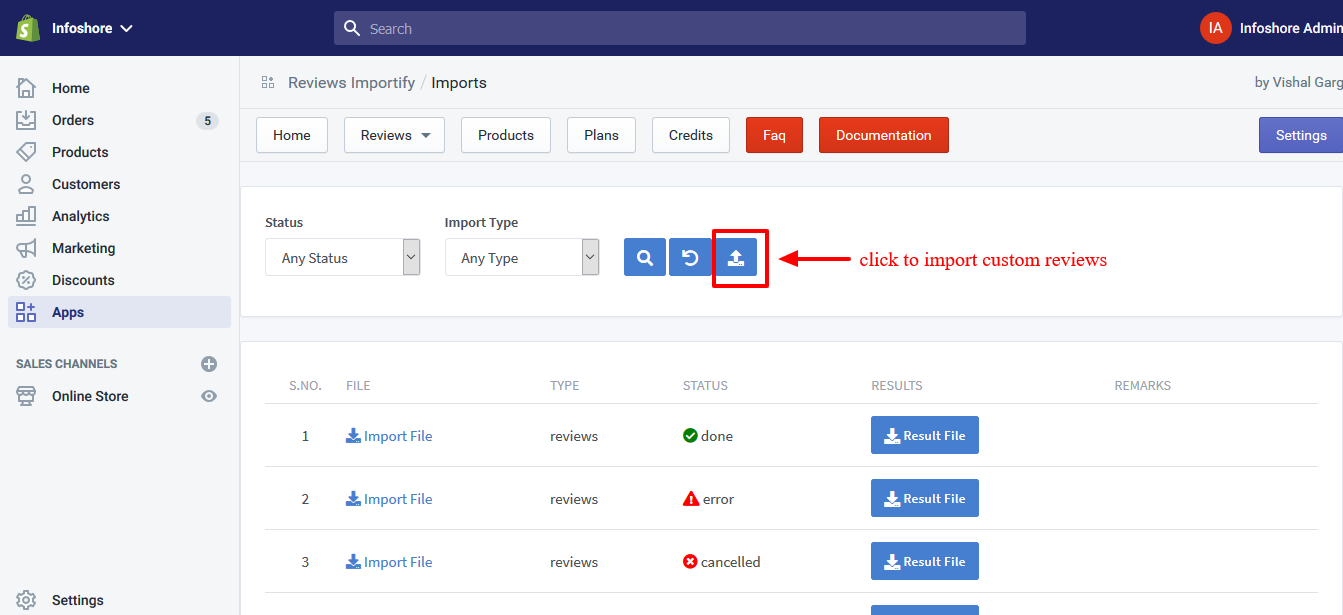The image size is (1343, 615).
Task: Click the by Vishal Garg text
Action: tap(1298, 83)
